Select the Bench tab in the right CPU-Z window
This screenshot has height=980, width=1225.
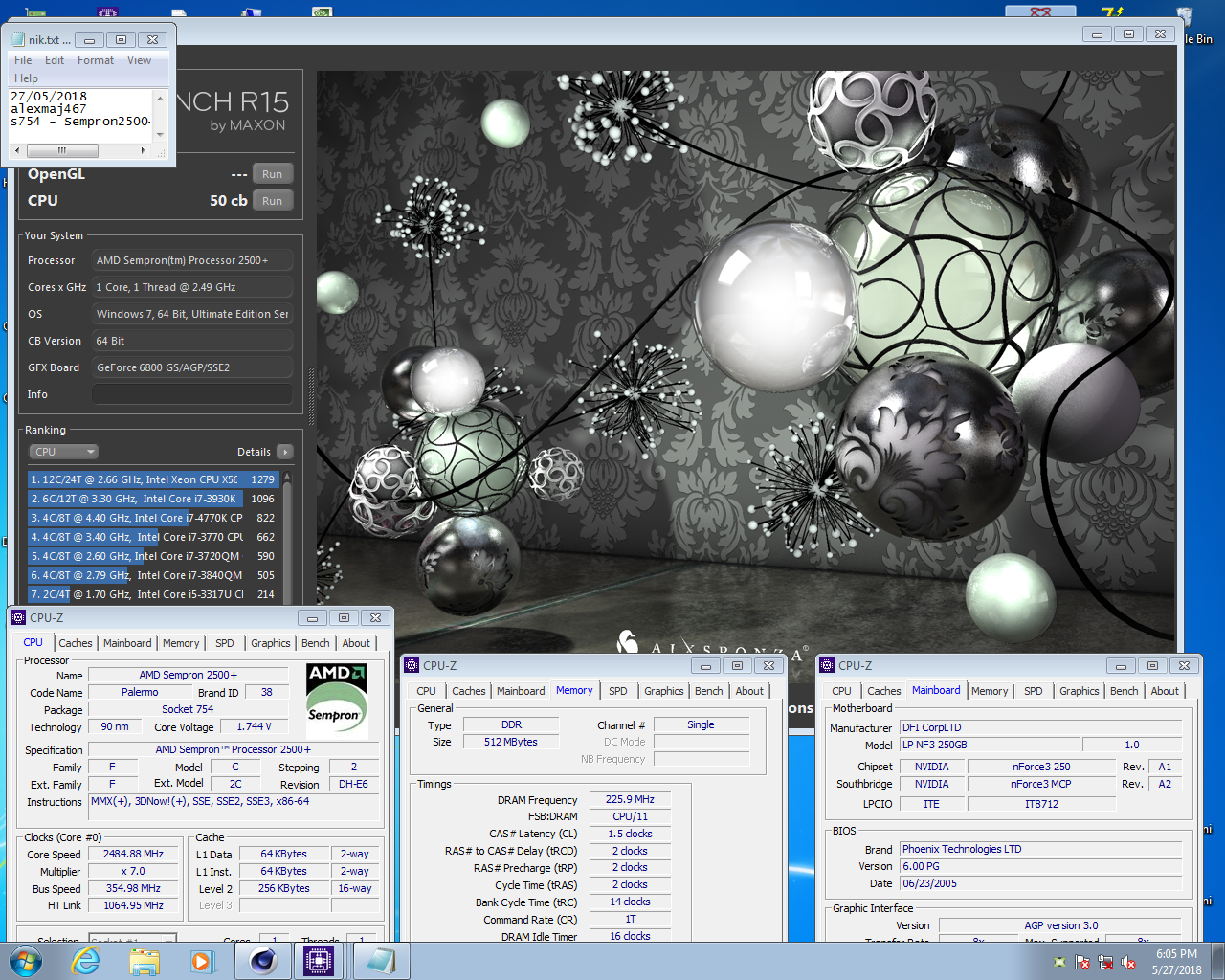pyautogui.click(x=1125, y=691)
